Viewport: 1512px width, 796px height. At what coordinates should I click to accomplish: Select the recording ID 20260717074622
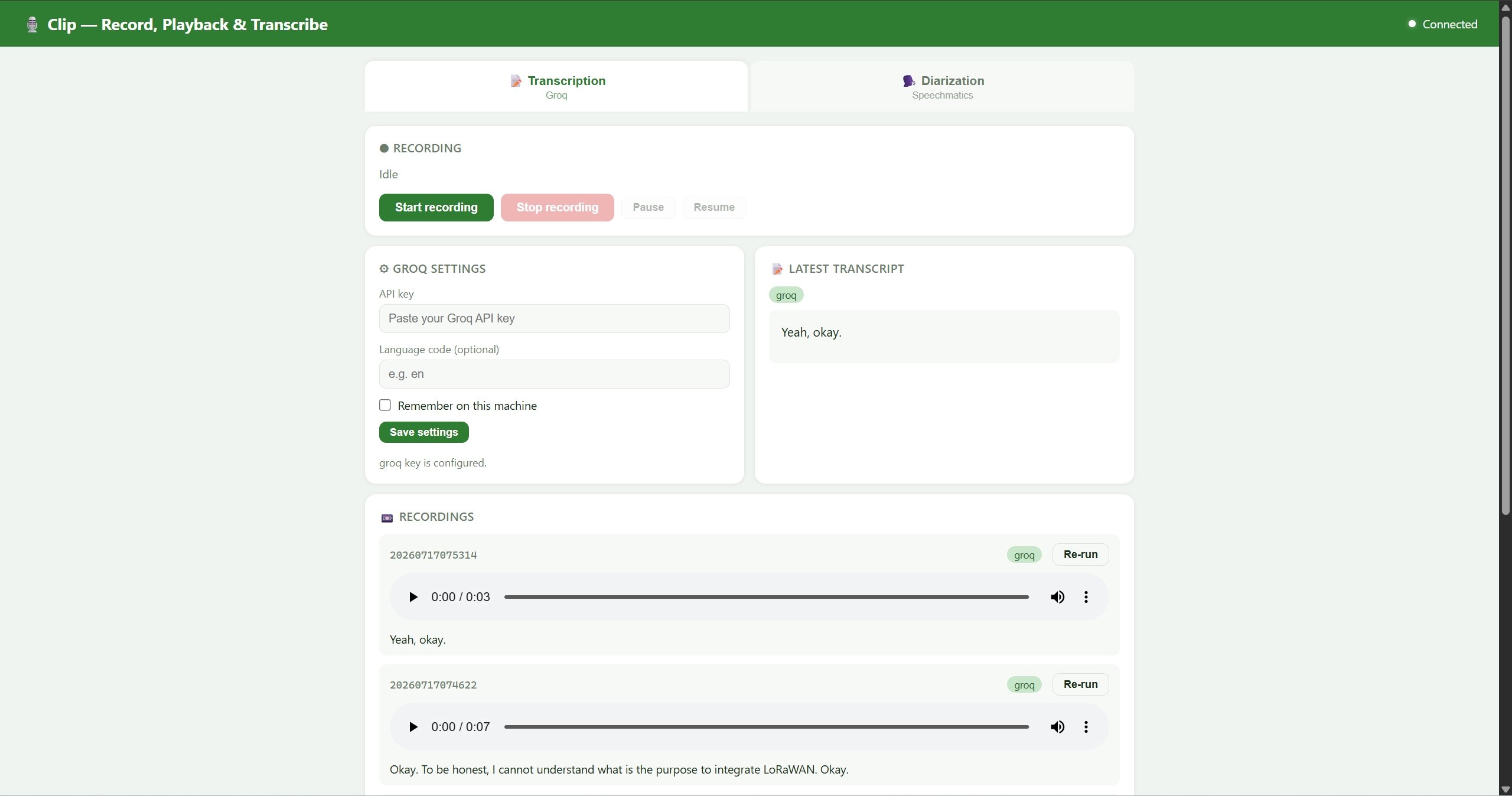pos(434,685)
